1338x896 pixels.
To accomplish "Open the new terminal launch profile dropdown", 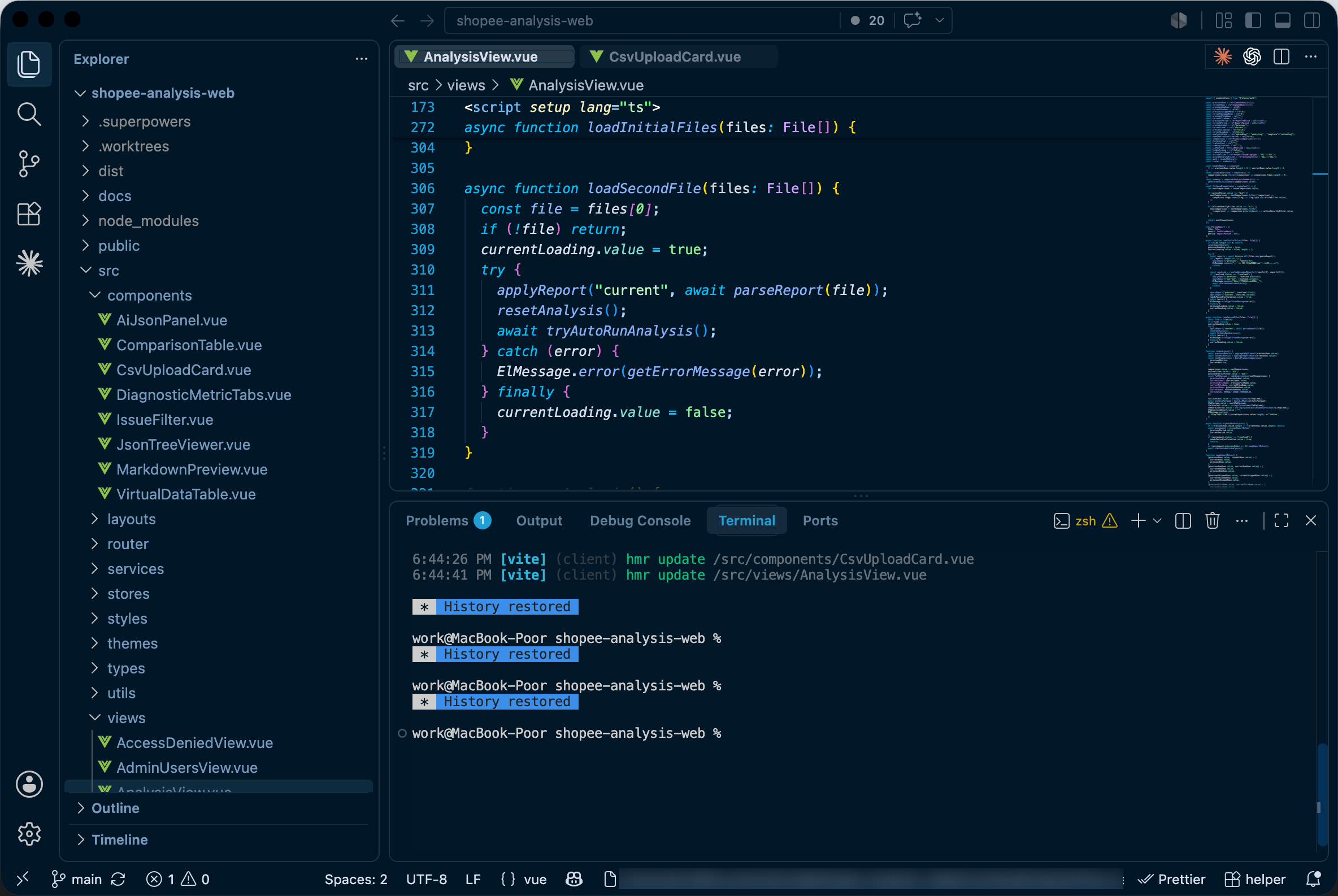I will [x=1157, y=520].
